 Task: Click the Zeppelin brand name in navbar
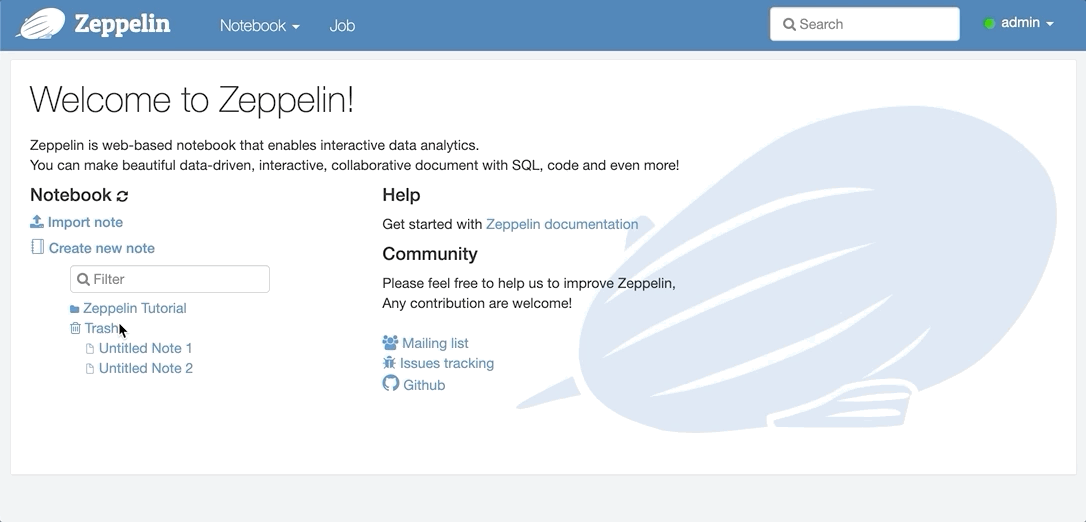pos(122,24)
